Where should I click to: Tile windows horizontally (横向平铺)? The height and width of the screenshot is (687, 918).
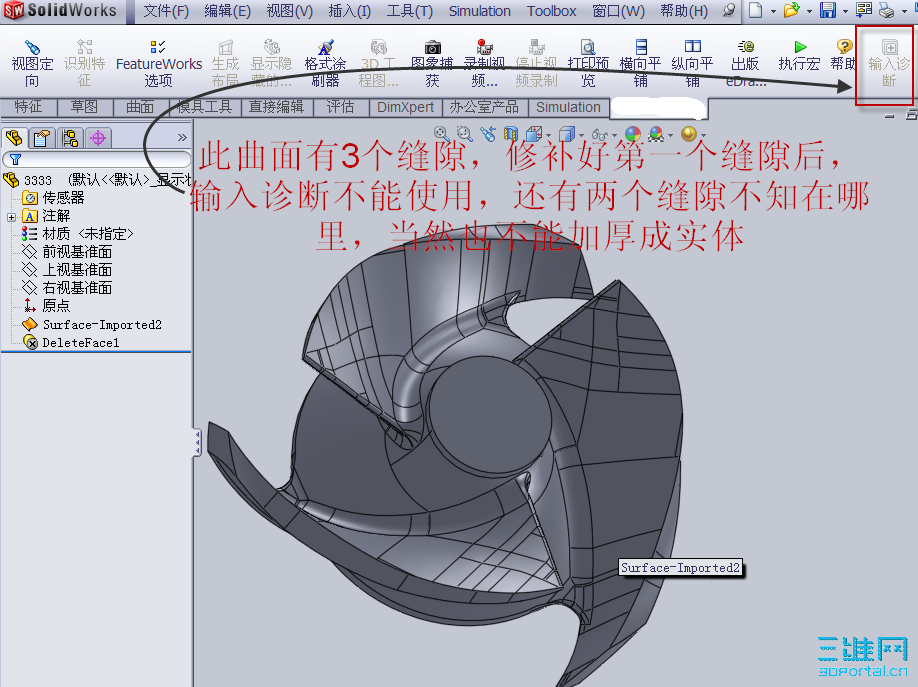[640, 63]
